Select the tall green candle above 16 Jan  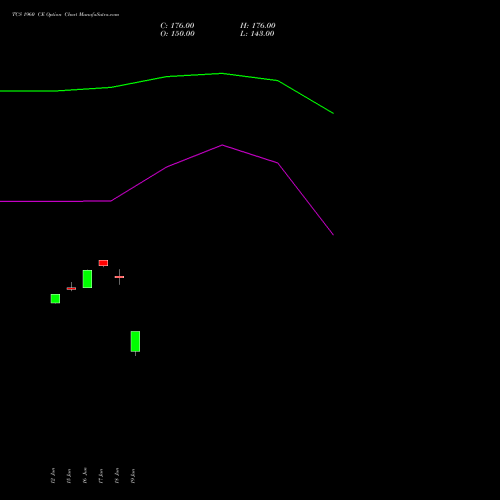tap(87, 279)
